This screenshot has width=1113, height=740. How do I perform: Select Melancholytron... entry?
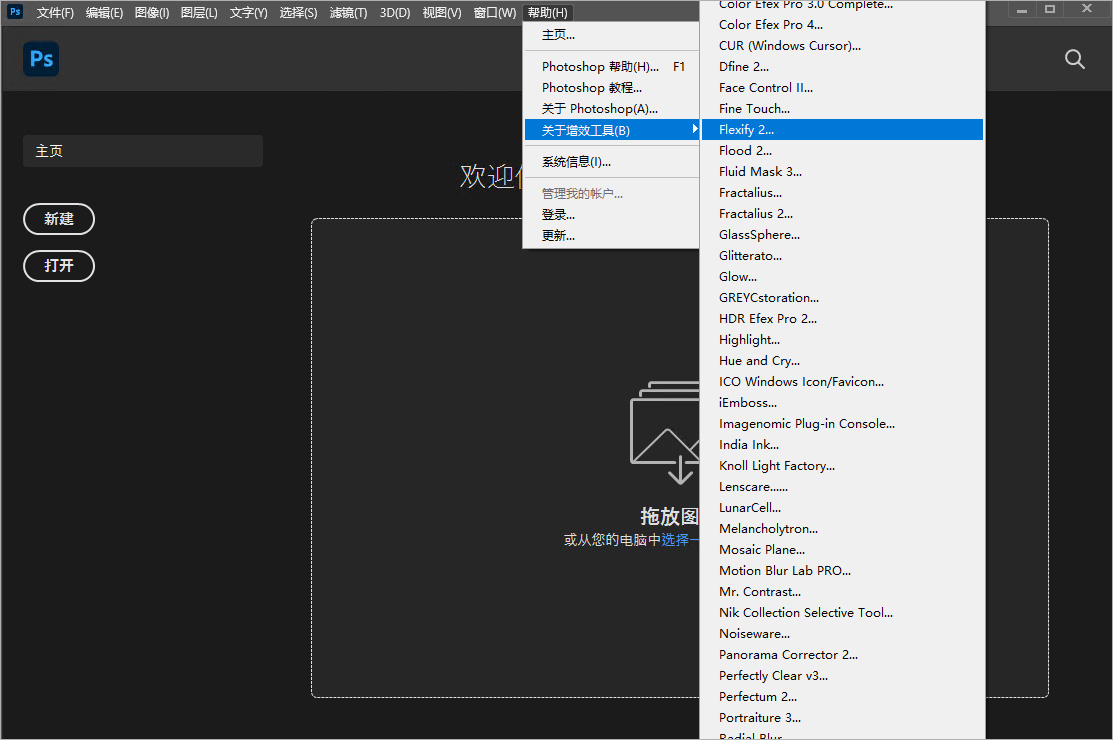[842, 529]
